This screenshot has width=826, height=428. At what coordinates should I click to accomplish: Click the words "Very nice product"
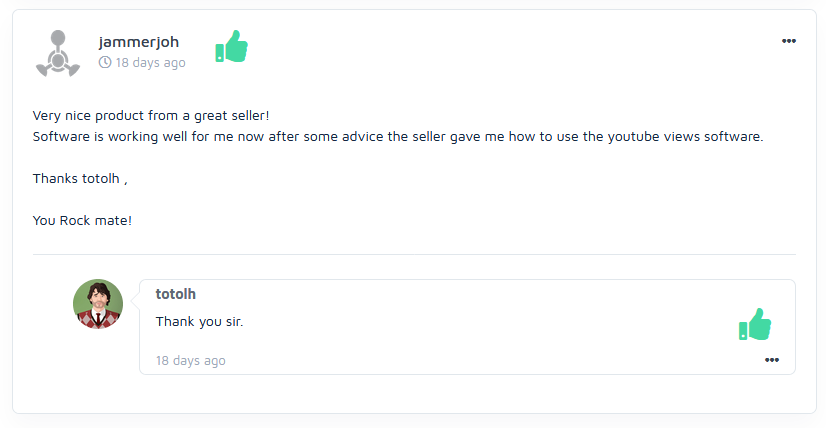[x=83, y=115]
